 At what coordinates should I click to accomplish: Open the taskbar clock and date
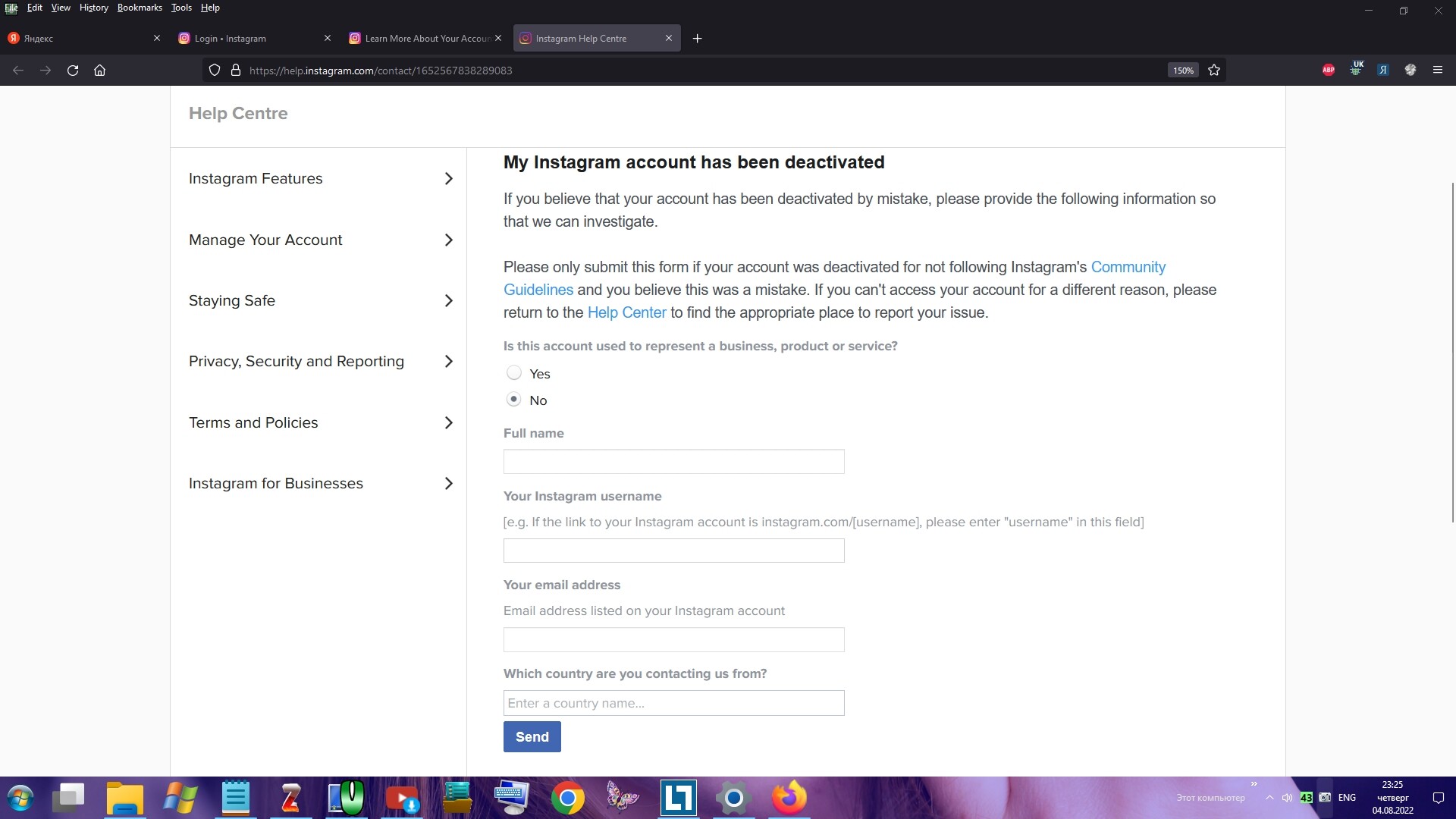coord(1392,798)
